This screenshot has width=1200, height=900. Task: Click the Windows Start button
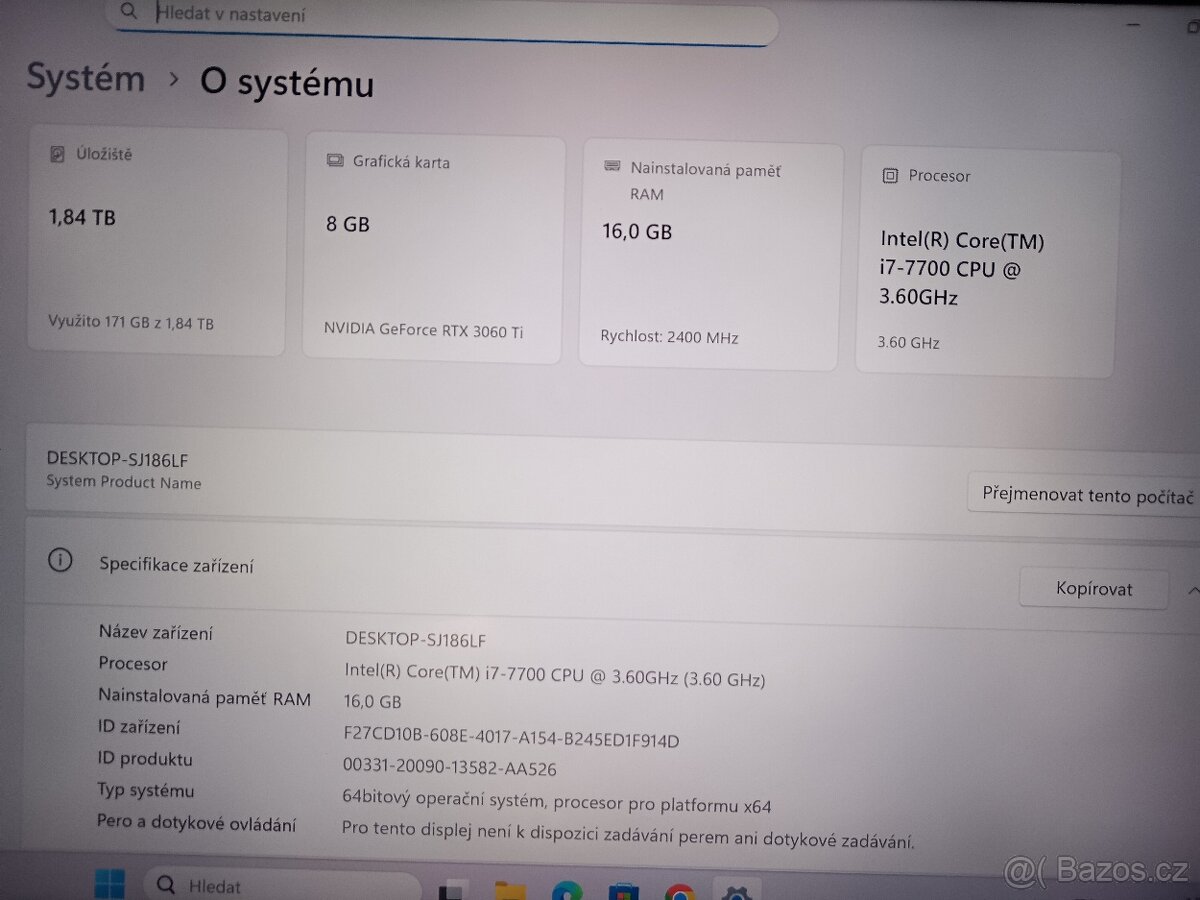[110, 885]
